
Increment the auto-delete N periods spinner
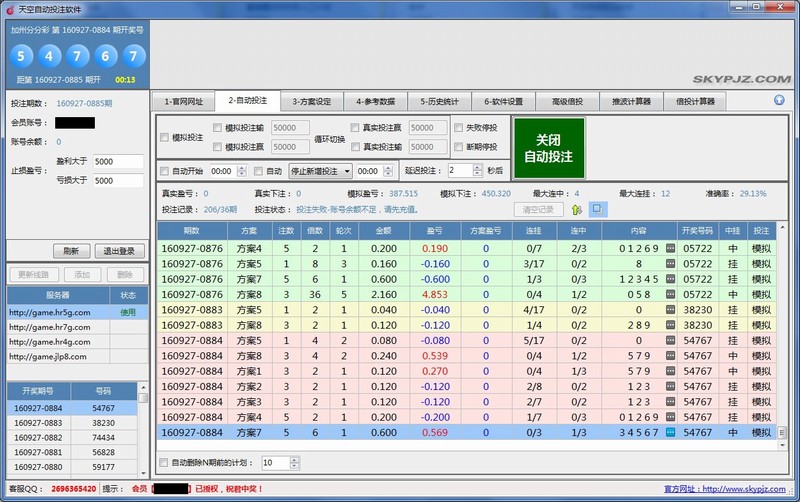(x=294, y=459)
